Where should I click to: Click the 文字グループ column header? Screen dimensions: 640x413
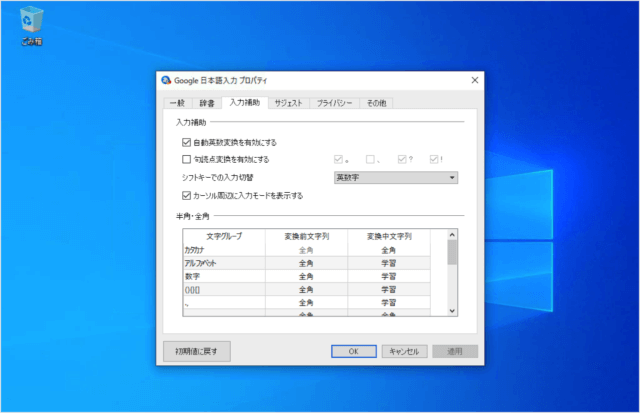[x=224, y=236]
